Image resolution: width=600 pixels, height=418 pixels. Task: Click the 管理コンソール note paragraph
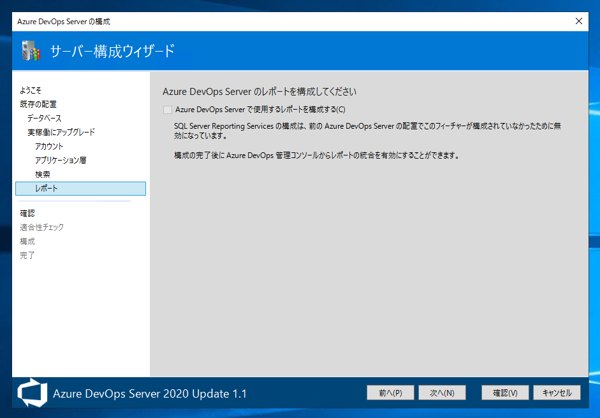[316, 155]
